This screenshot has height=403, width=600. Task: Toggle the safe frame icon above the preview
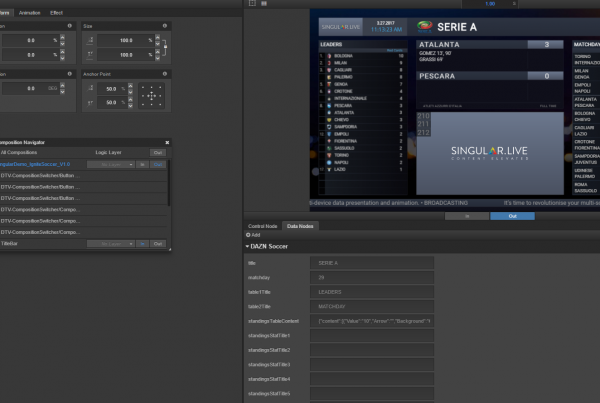coord(252,3)
